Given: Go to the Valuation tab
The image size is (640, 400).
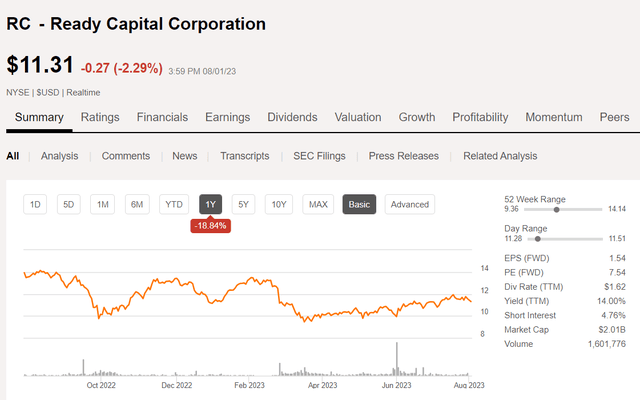Looking at the screenshot, I should pyautogui.click(x=358, y=118).
